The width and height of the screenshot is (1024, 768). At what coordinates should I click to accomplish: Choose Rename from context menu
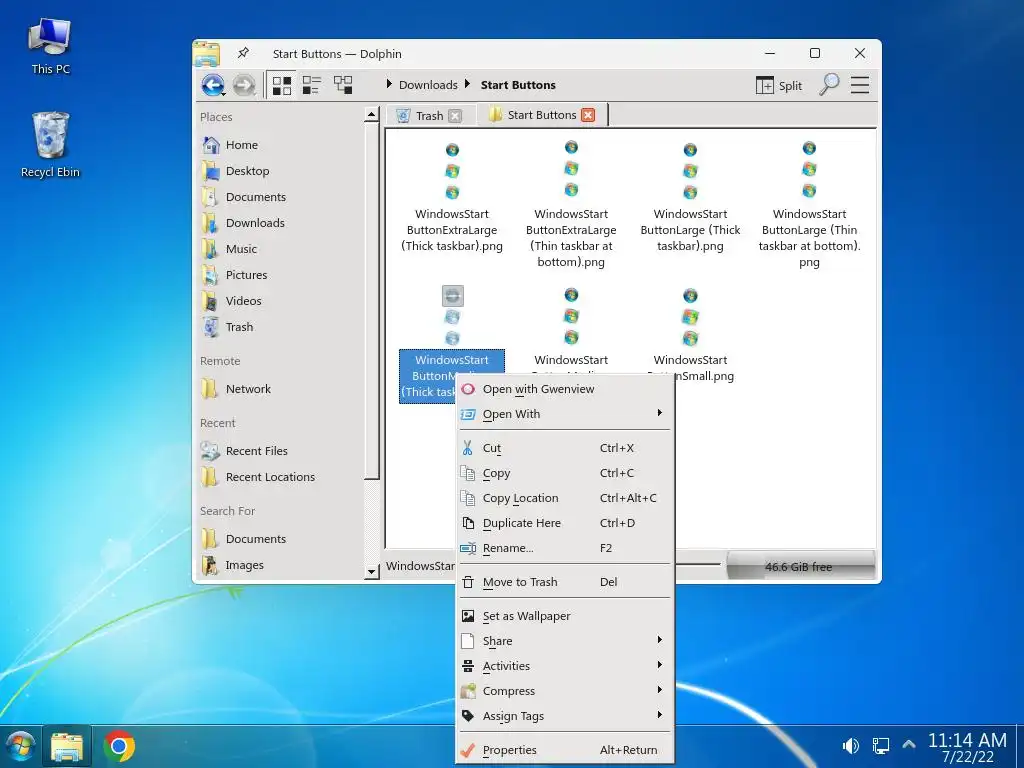tap(566, 548)
